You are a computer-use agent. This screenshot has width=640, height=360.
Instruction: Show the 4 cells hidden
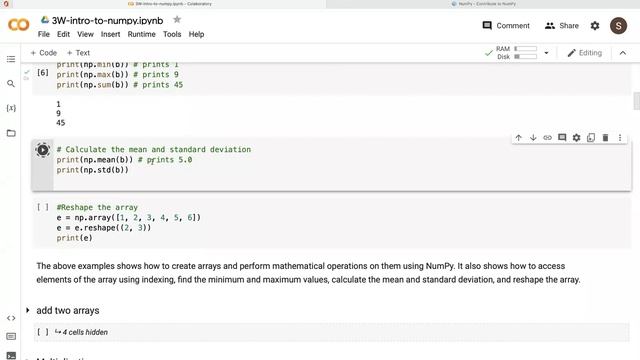(81, 332)
